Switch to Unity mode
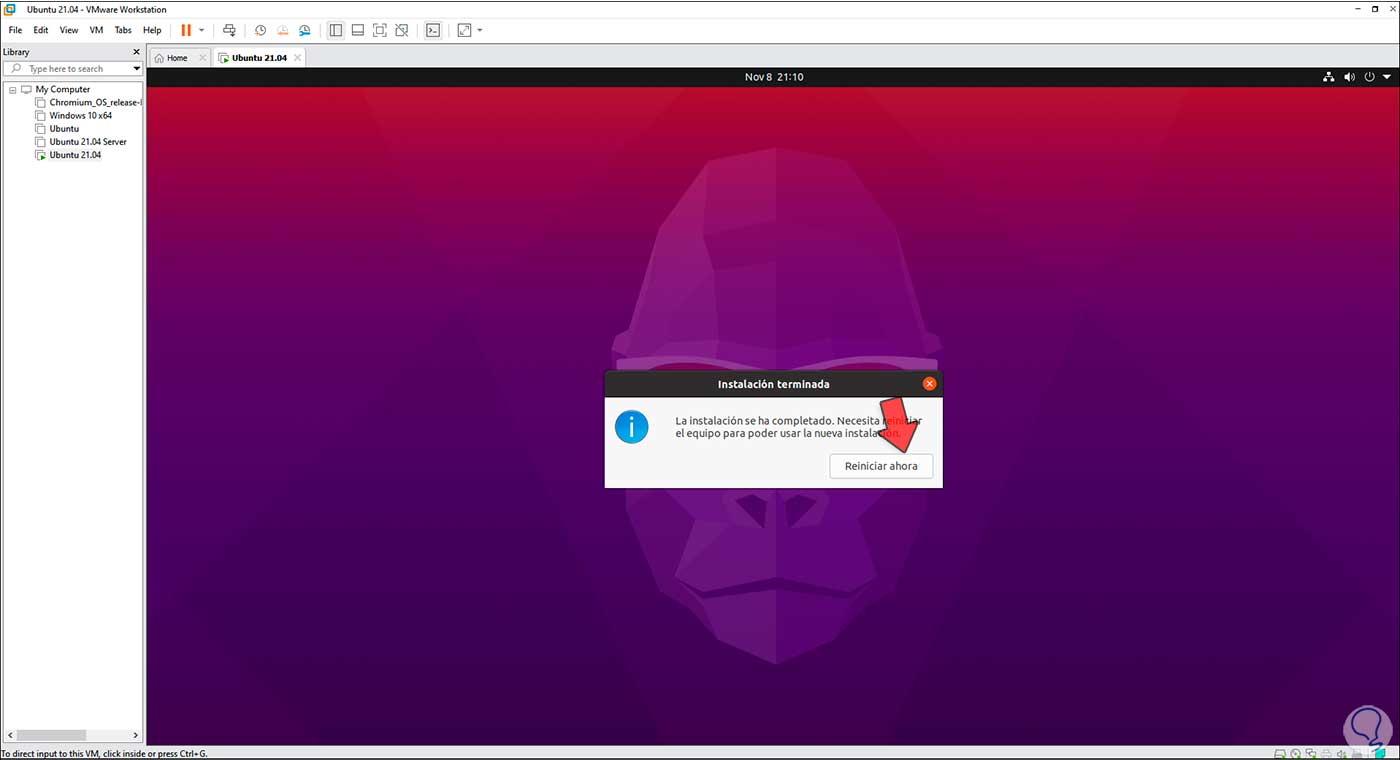The width and height of the screenshot is (1400, 760). 402,30
